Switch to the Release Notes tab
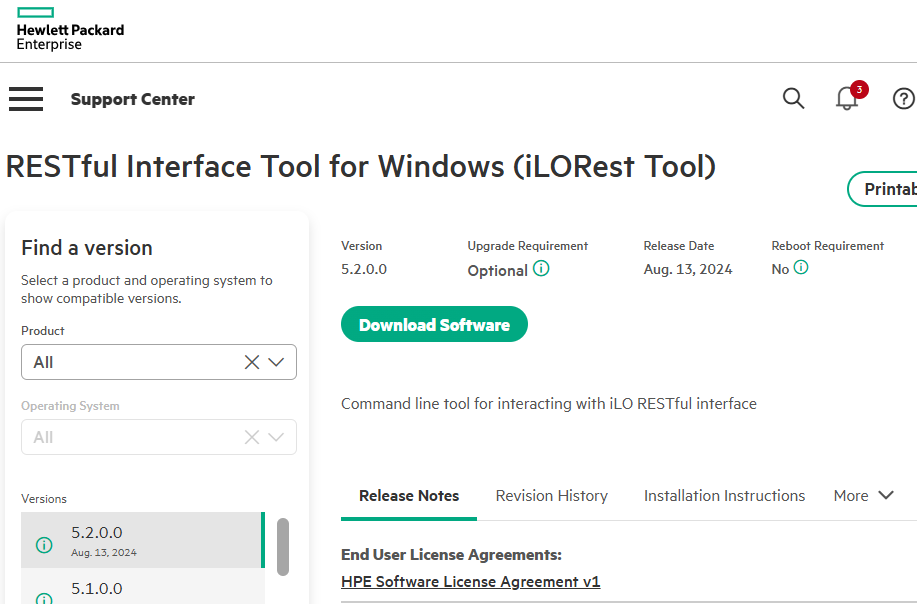Screen dimensions: 917x604 (x=409, y=496)
